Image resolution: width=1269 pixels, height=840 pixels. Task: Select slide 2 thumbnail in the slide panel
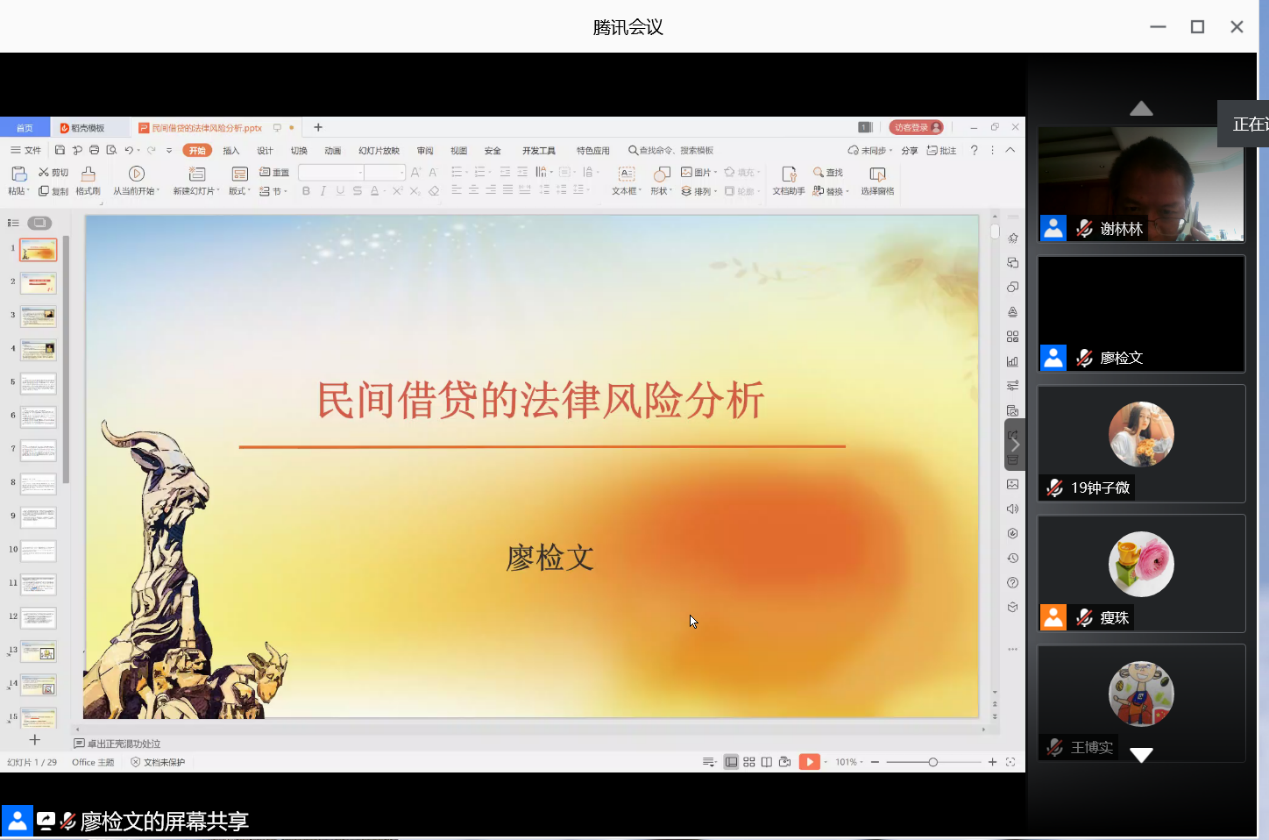pyautogui.click(x=39, y=283)
